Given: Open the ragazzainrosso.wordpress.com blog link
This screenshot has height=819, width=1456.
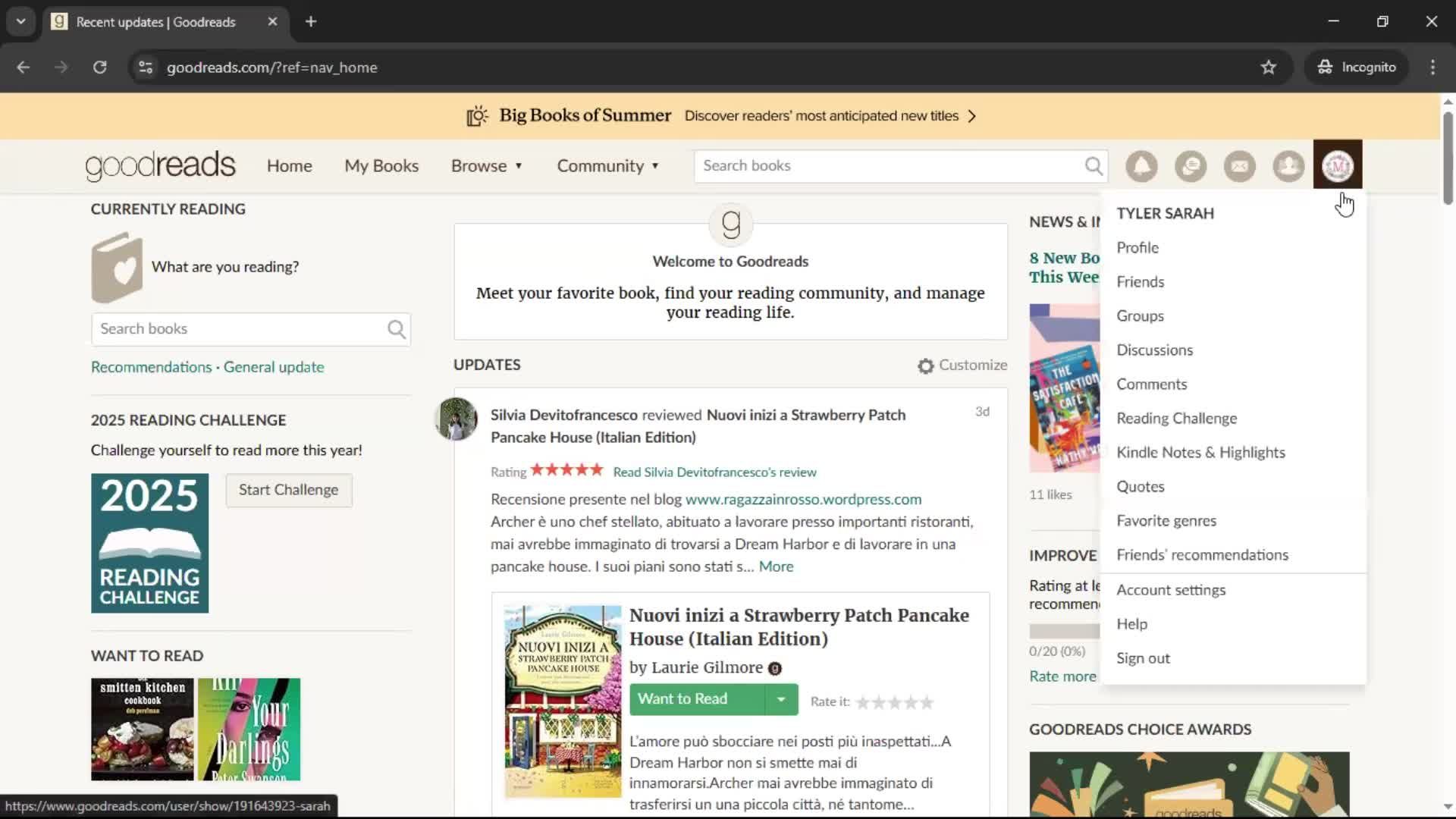Looking at the screenshot, I should [x=803, y=500].
